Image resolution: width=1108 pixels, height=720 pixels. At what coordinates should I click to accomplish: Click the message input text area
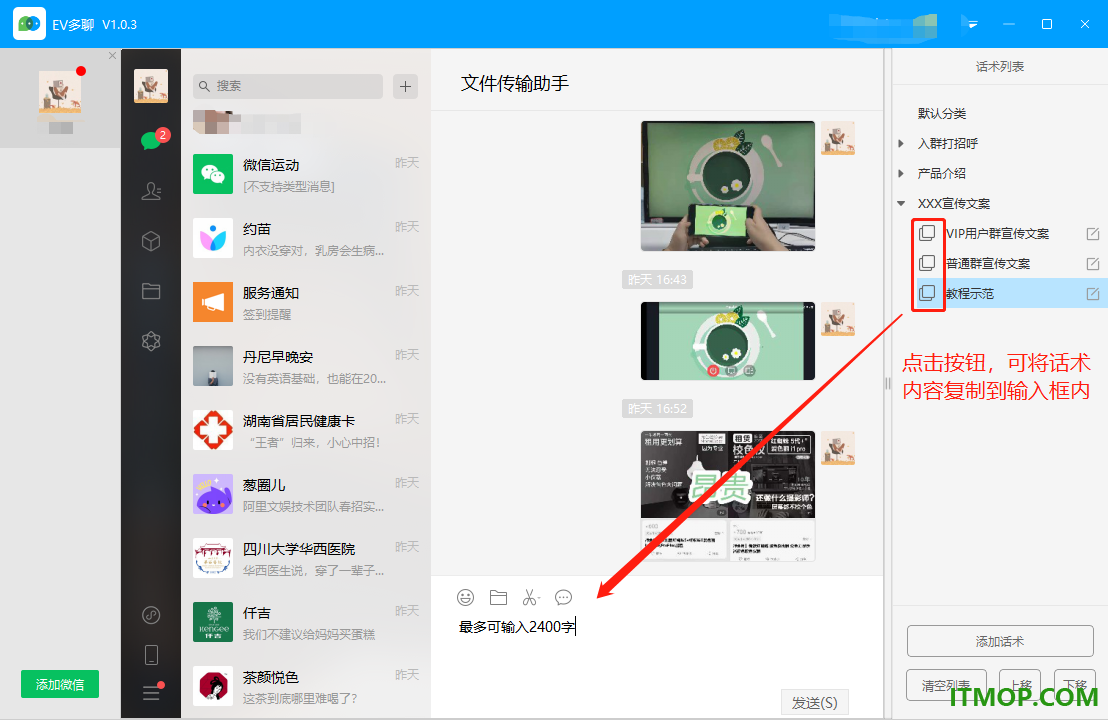click(657, 650)
